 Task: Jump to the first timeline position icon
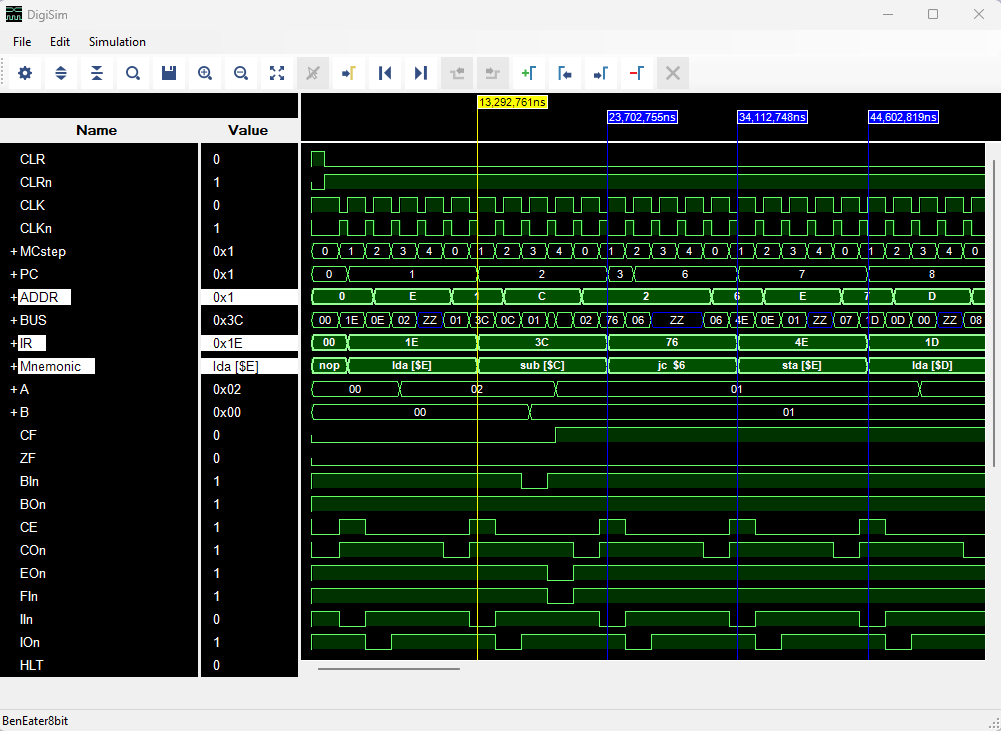coord(385,73)
